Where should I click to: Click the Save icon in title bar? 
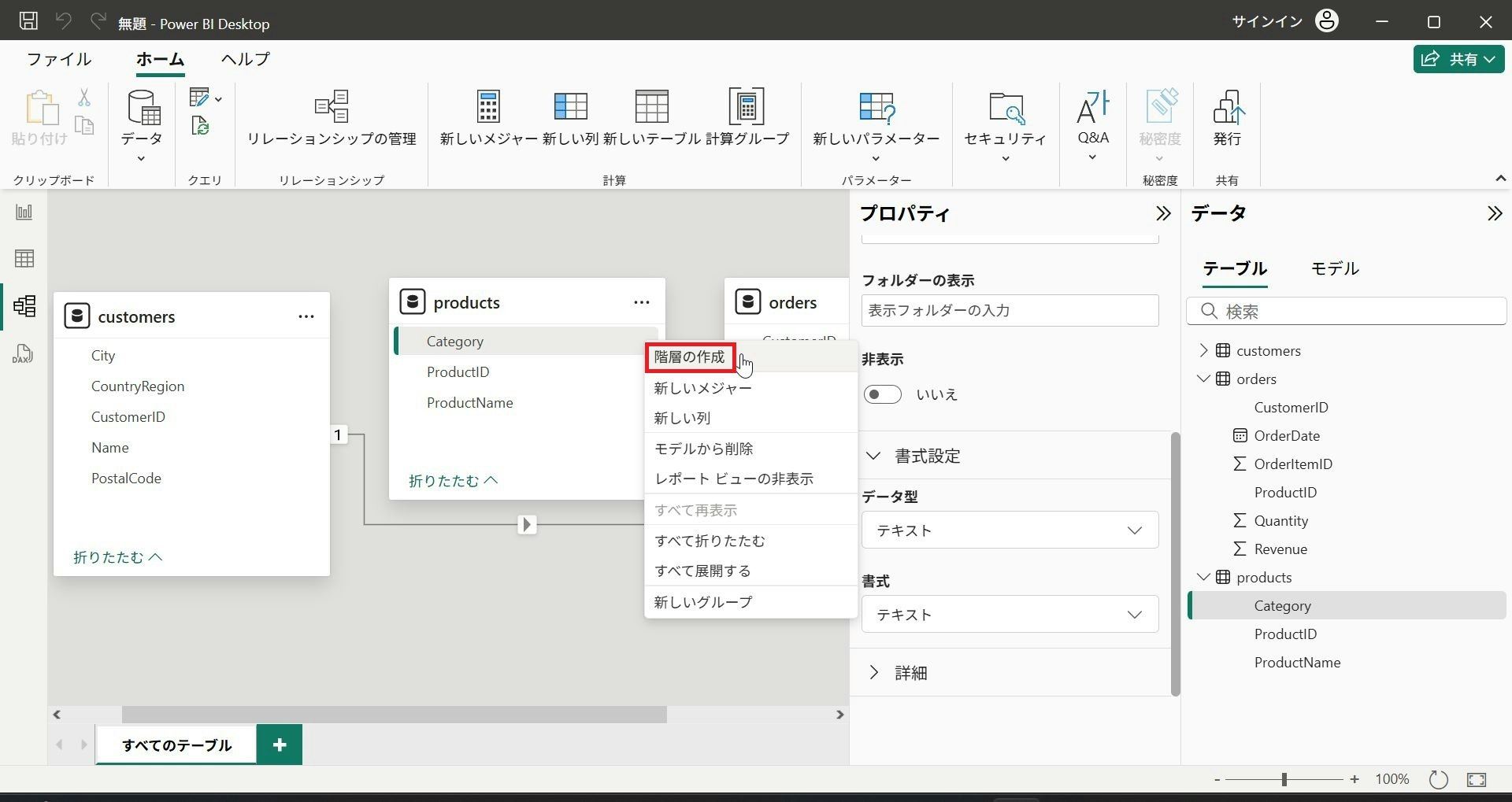pyautogui.click(x=28, y=21)
